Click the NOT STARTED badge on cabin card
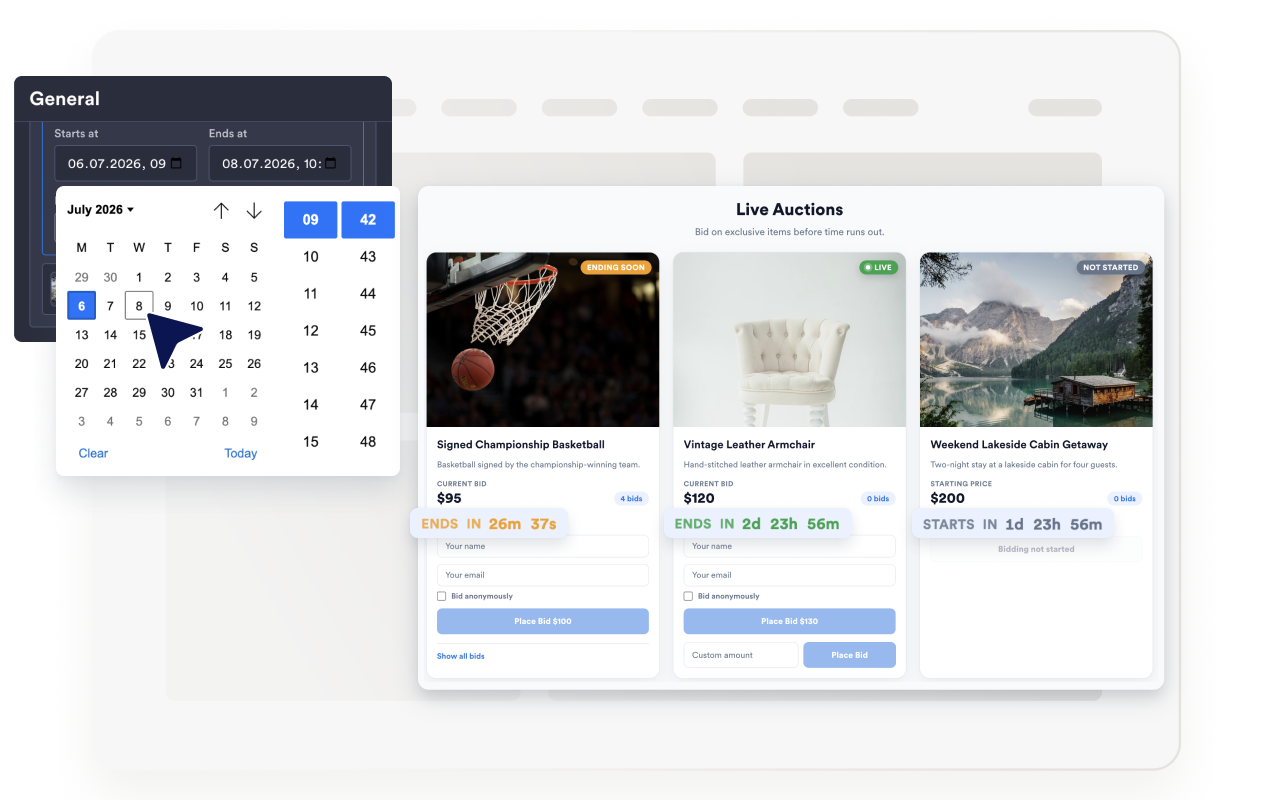Image resolution: width=1272 pixels, height=800 pixels. pos(1110,267)
